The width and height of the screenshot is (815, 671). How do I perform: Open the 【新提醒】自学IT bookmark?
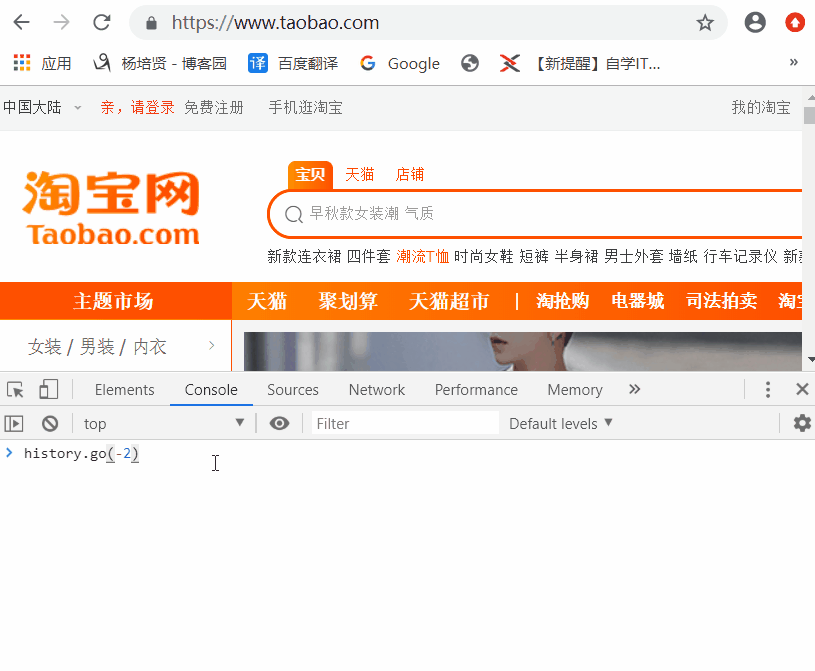click(580, 63)
